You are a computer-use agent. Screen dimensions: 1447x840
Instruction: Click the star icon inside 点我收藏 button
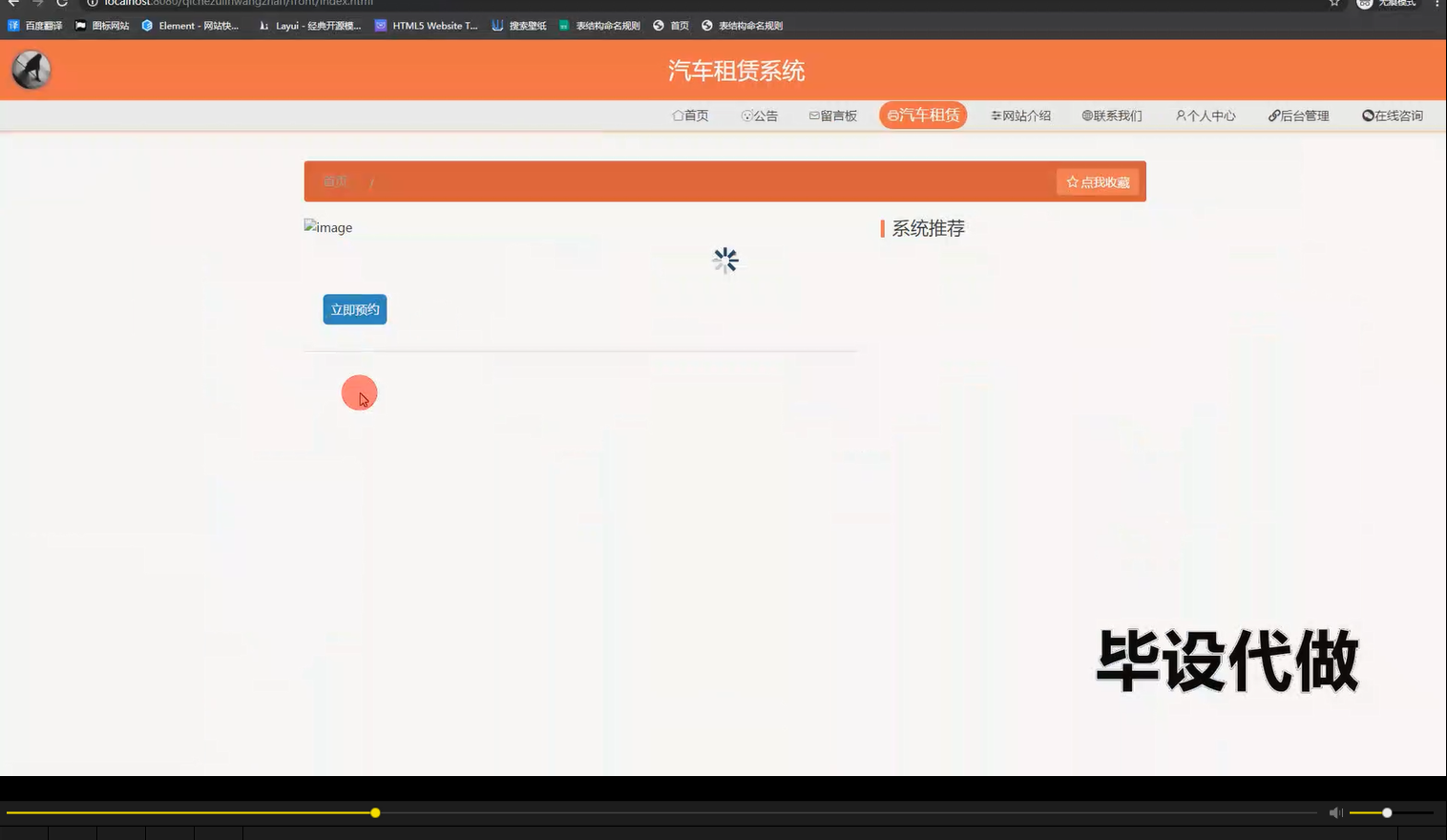[1071, 181]
